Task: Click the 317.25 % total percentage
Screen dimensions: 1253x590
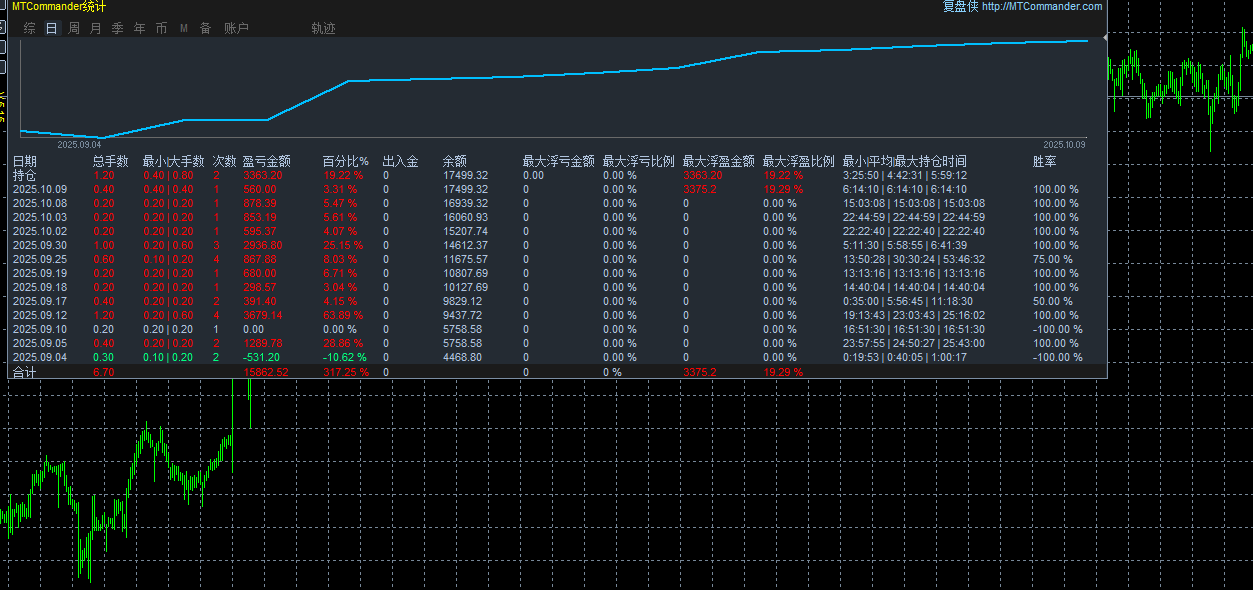Action: pyautogui.click(x=346, y=372)
